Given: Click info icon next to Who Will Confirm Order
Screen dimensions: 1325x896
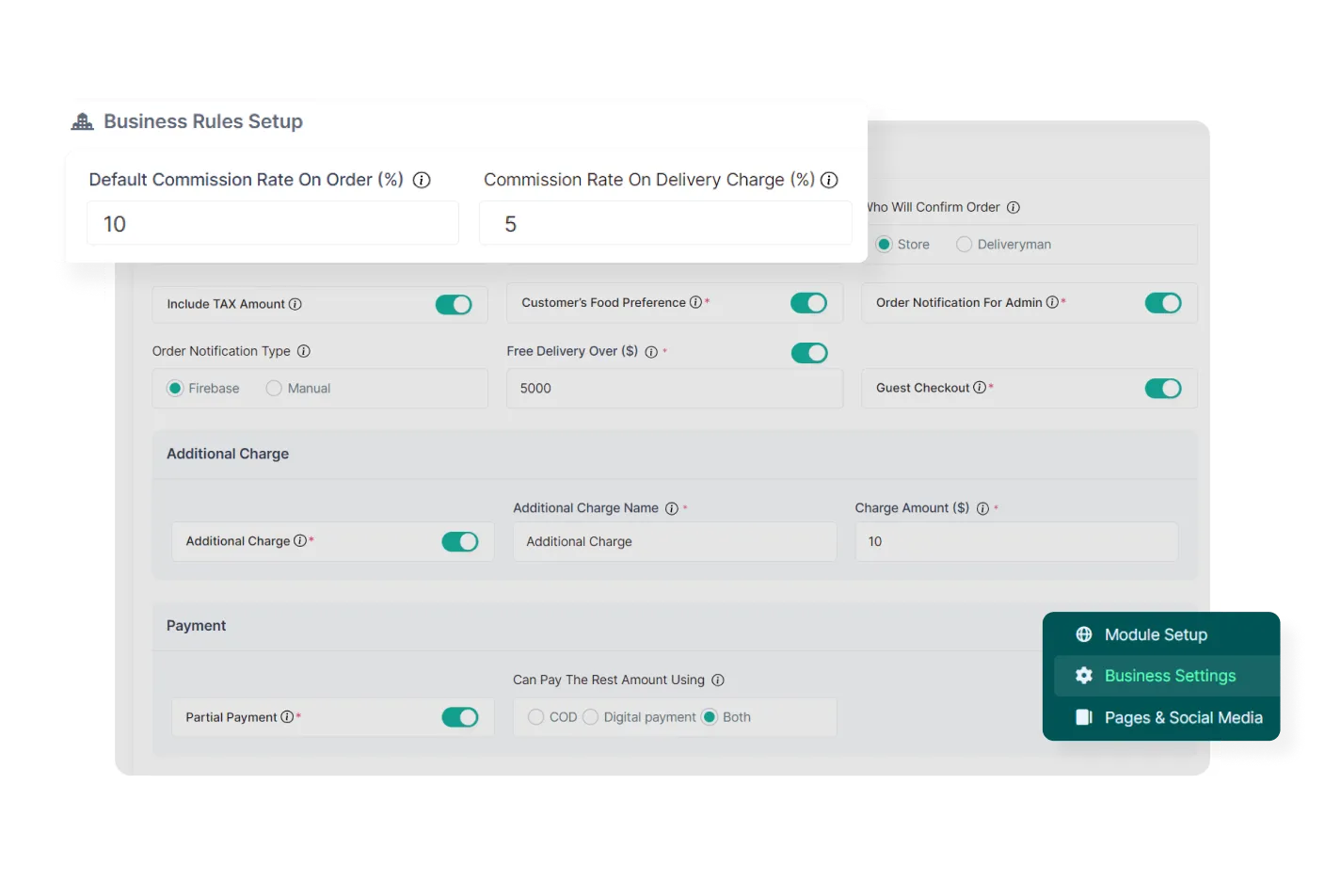Looking at the screenshot, I should (x=1014, y=207).
